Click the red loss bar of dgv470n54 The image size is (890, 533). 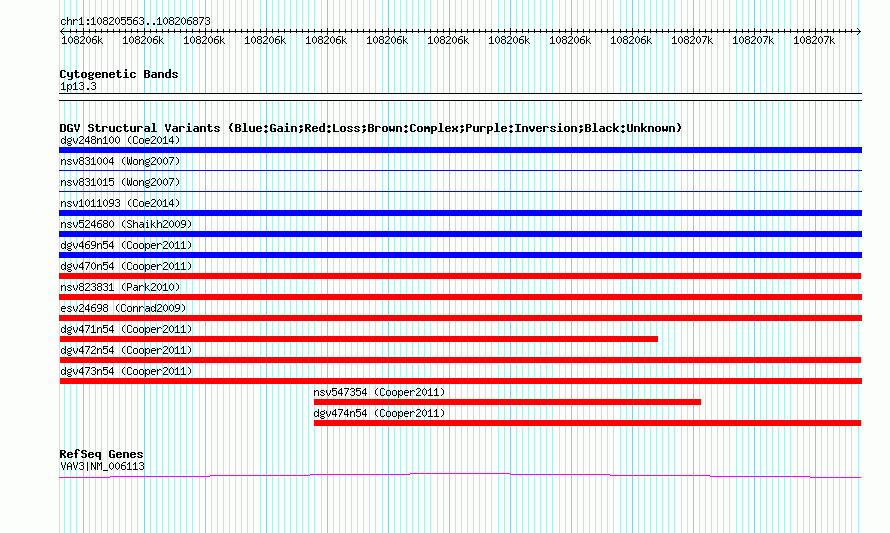click(460, 276)
